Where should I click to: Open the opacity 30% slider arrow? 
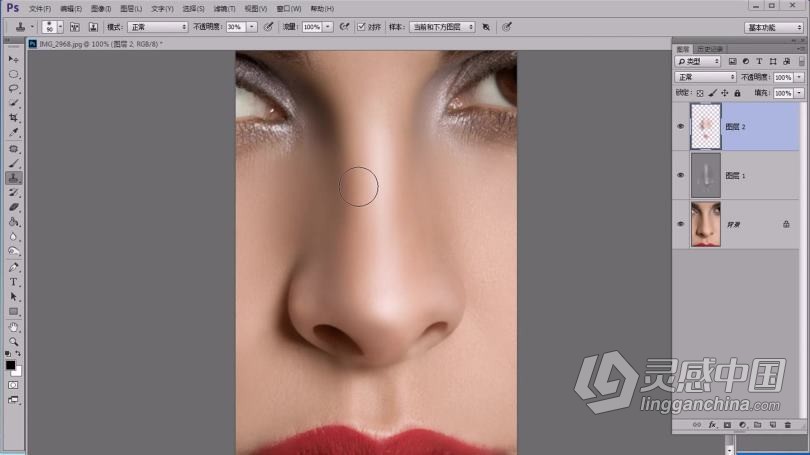click(x=252, y=27)
